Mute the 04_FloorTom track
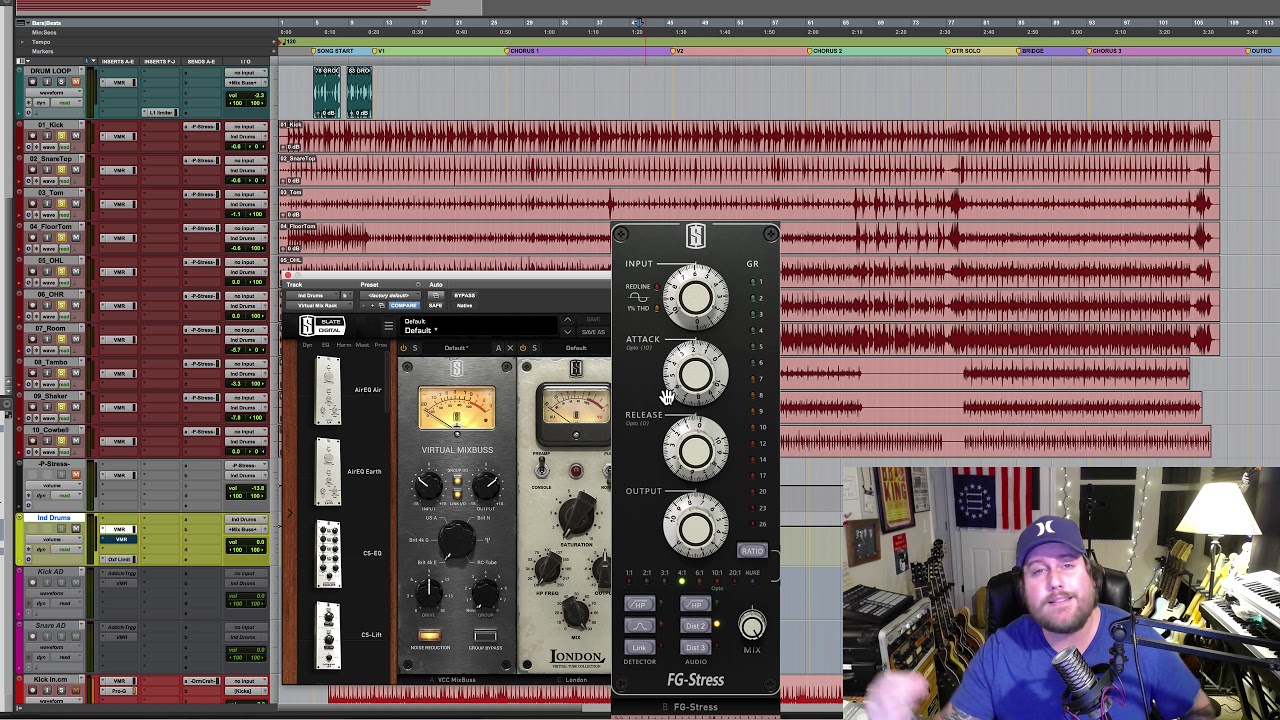The width and height of the screenshot is (1280, 720). pyautogui.click(x=75, y=237)
